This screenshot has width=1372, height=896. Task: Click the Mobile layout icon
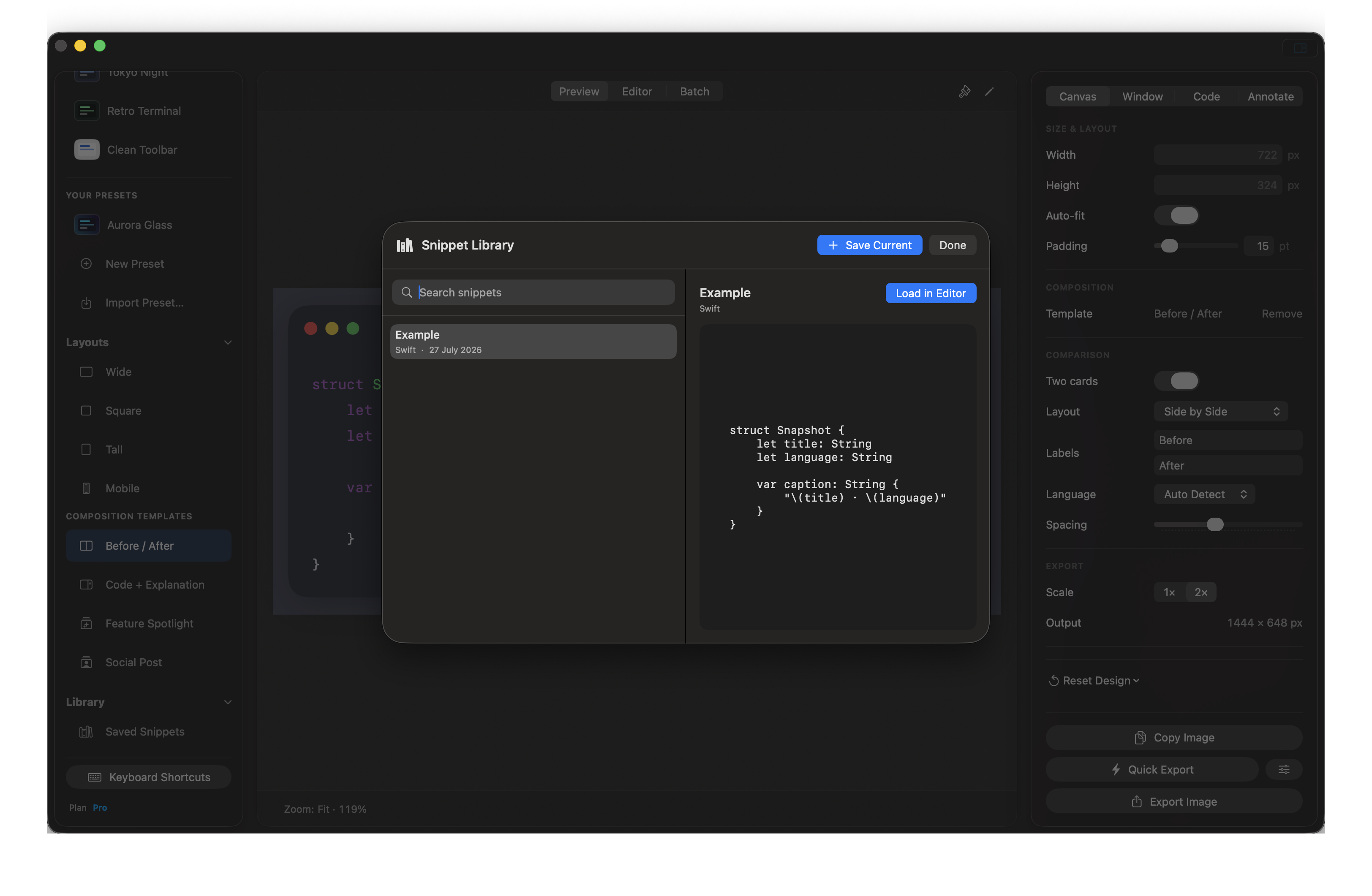[86, 489]
